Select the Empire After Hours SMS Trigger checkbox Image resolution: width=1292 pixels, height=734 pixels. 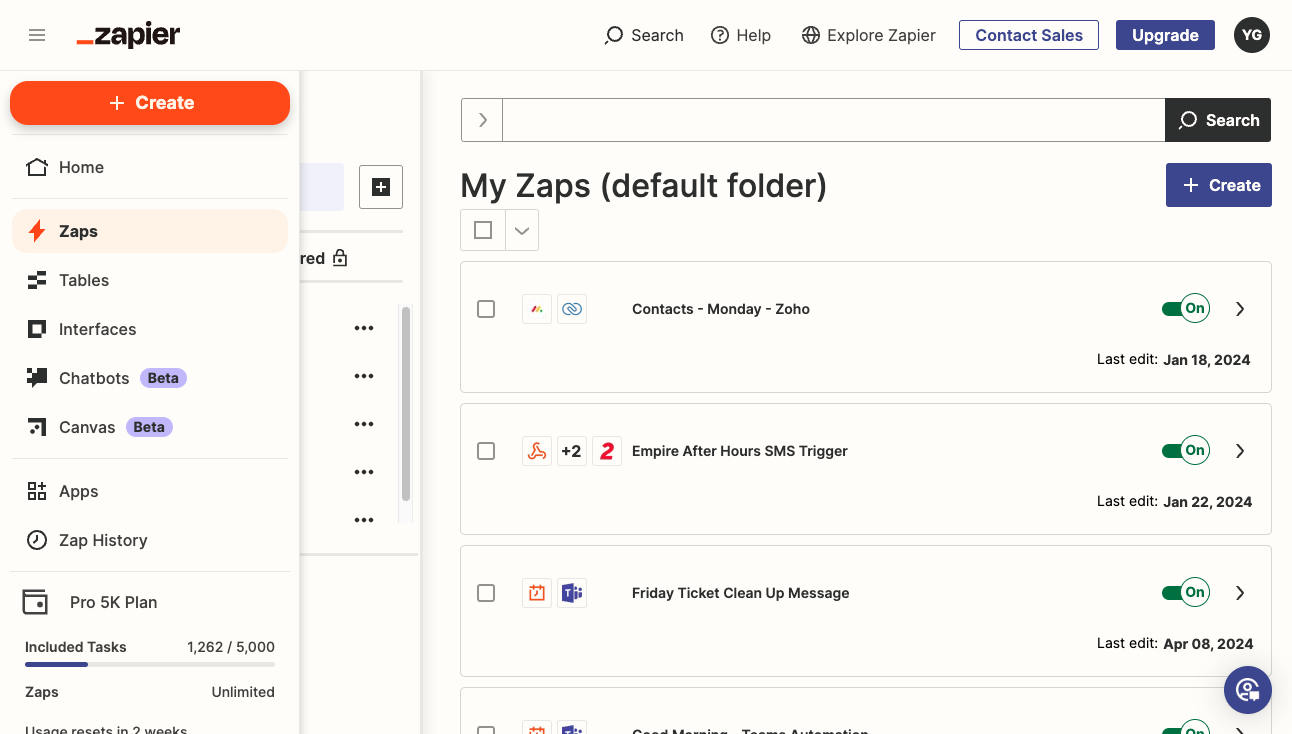pos(486,451)
